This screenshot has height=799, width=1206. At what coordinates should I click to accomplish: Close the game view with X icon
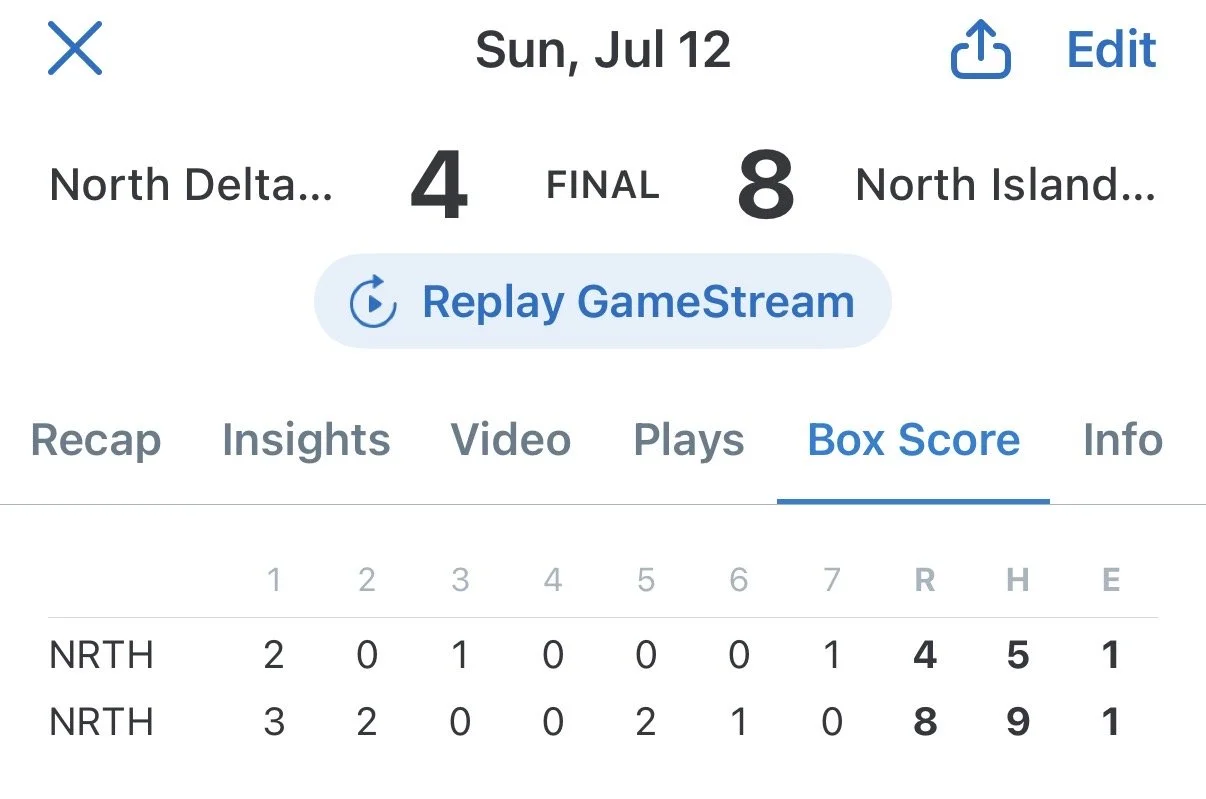(x=75, y=49)
